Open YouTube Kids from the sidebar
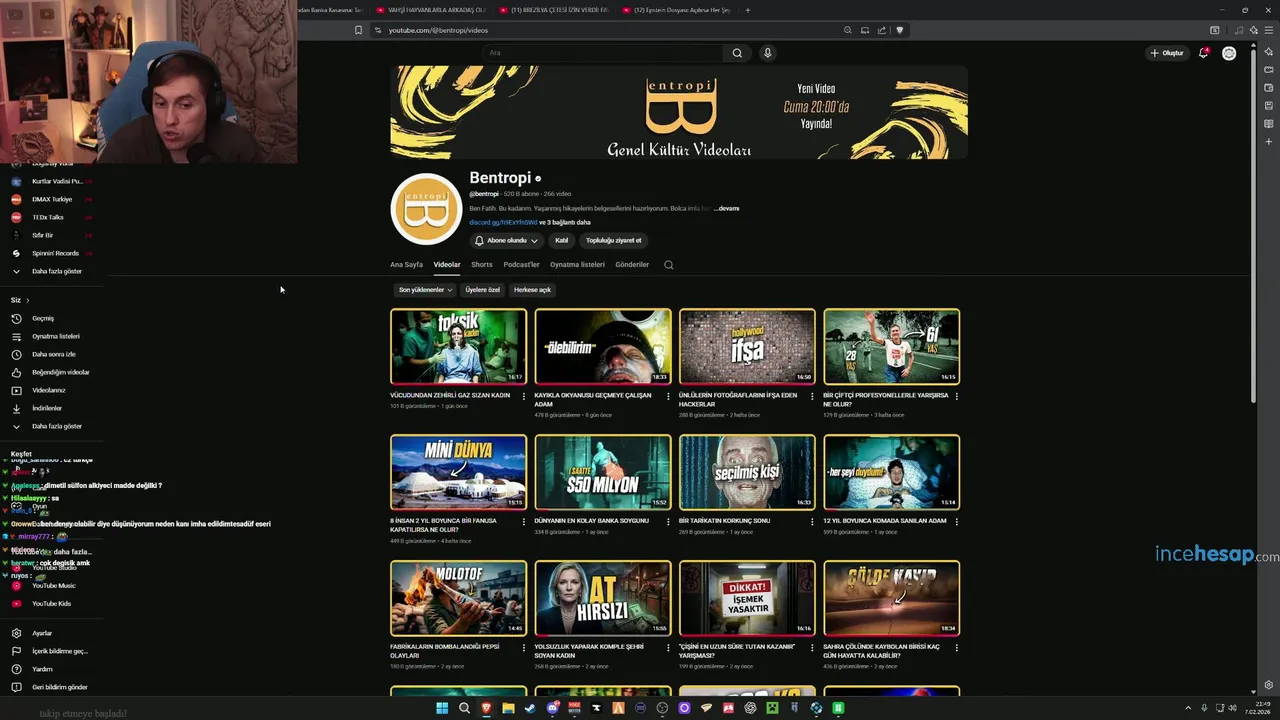Image resolution: width=1280 pixels, height=720 pixels. 51,603
